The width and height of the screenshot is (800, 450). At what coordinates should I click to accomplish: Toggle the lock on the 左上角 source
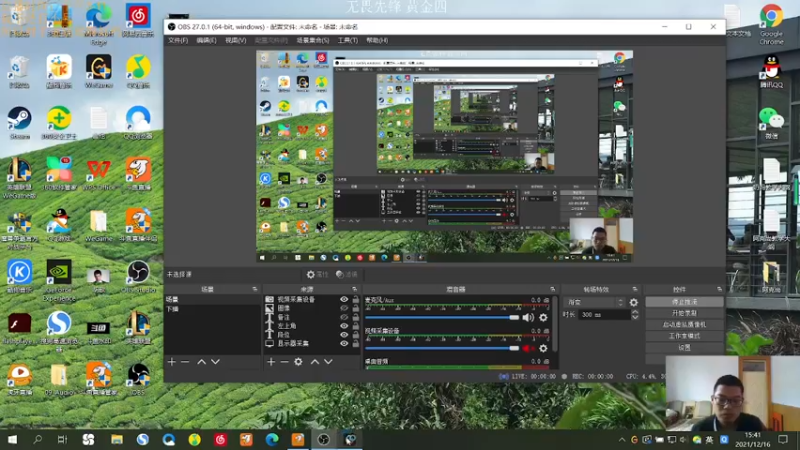point(356,326)
